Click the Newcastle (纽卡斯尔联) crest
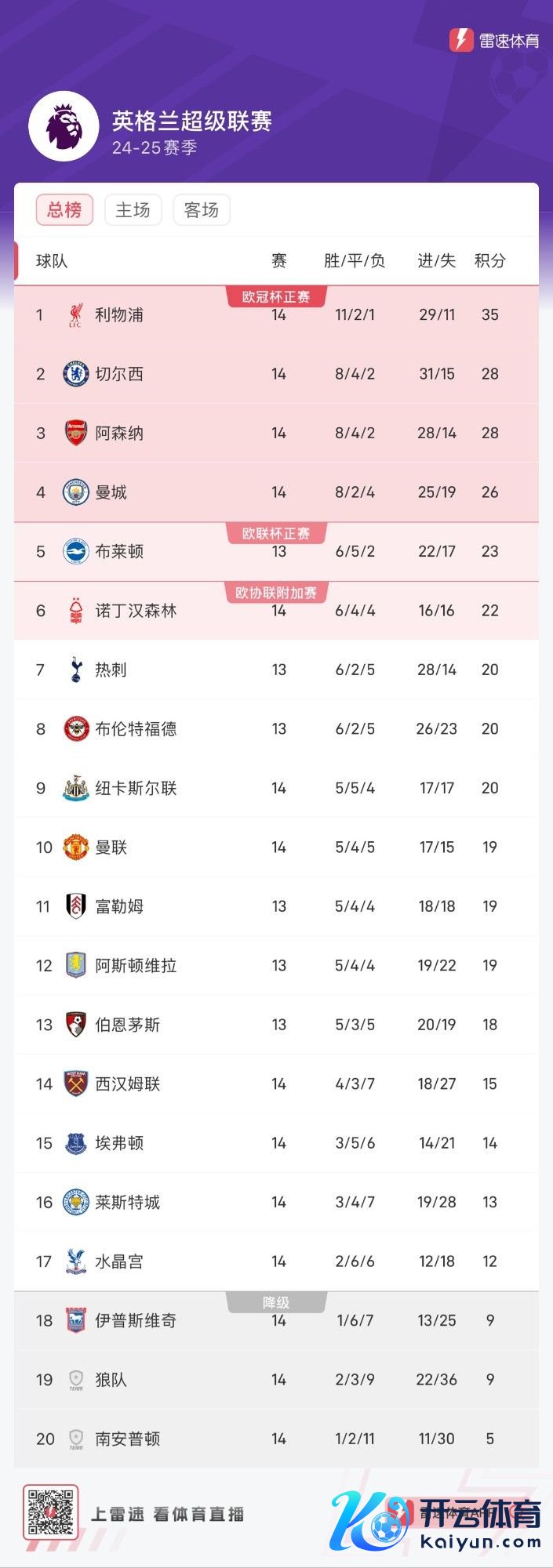 pos(75,788)
